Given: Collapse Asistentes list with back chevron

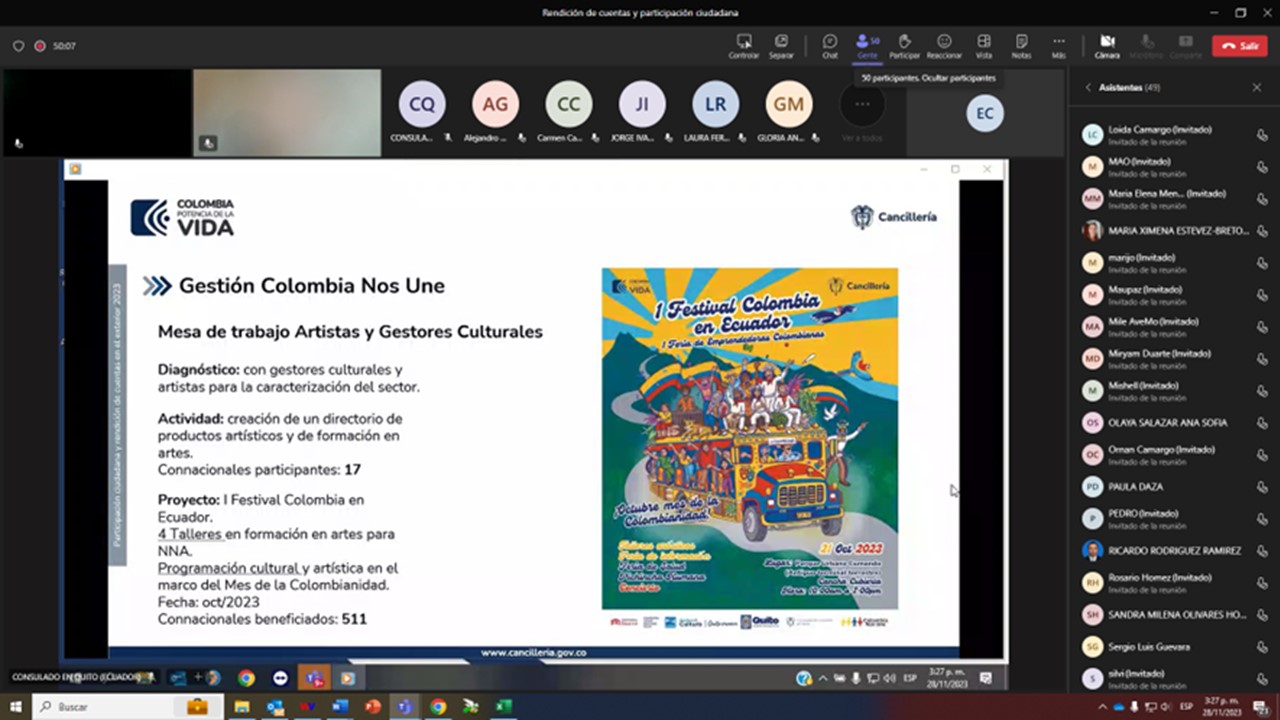Looking at the screenshot, I should 1088,88.
